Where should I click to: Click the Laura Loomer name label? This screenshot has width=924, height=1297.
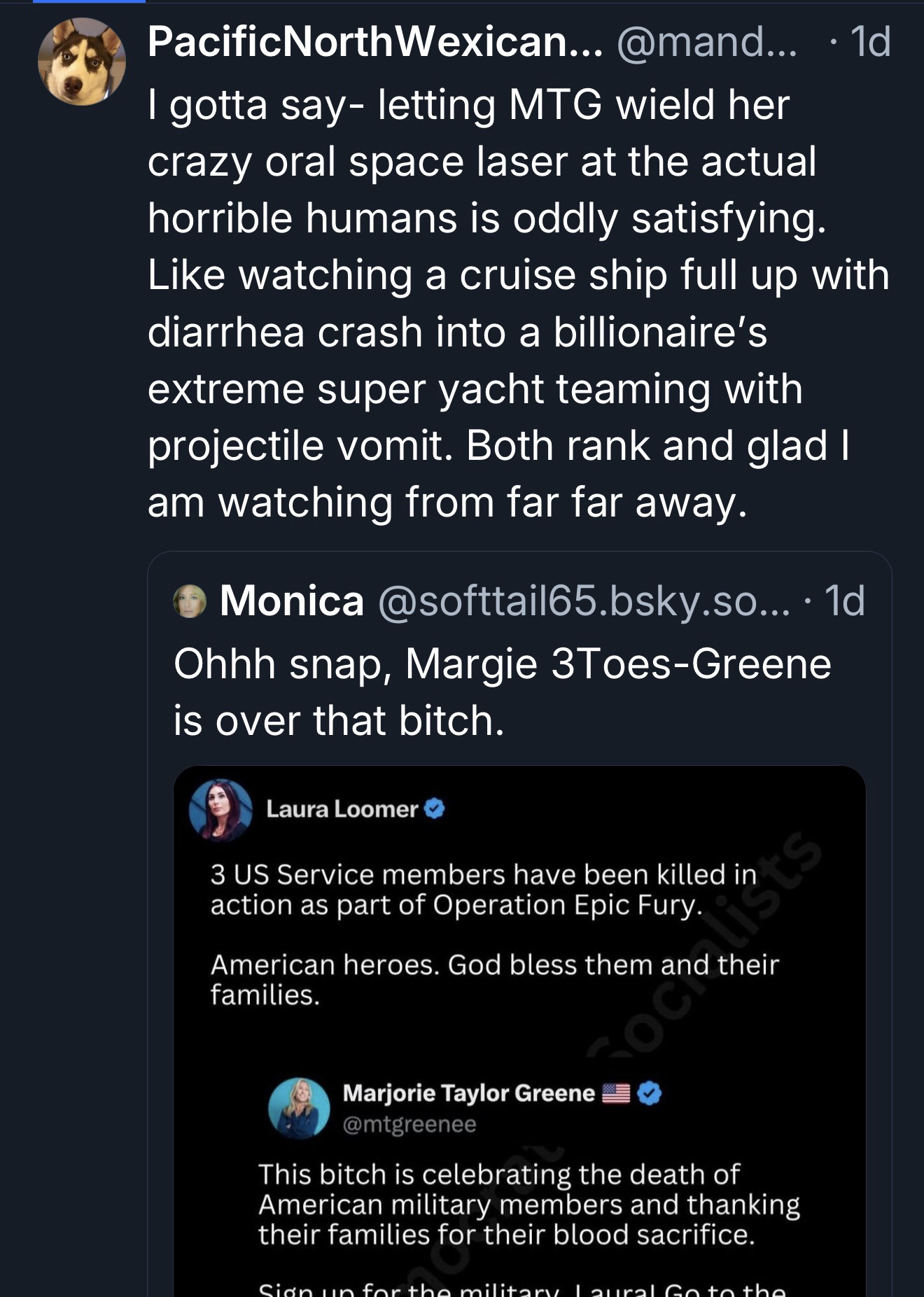tap(342, 809)
